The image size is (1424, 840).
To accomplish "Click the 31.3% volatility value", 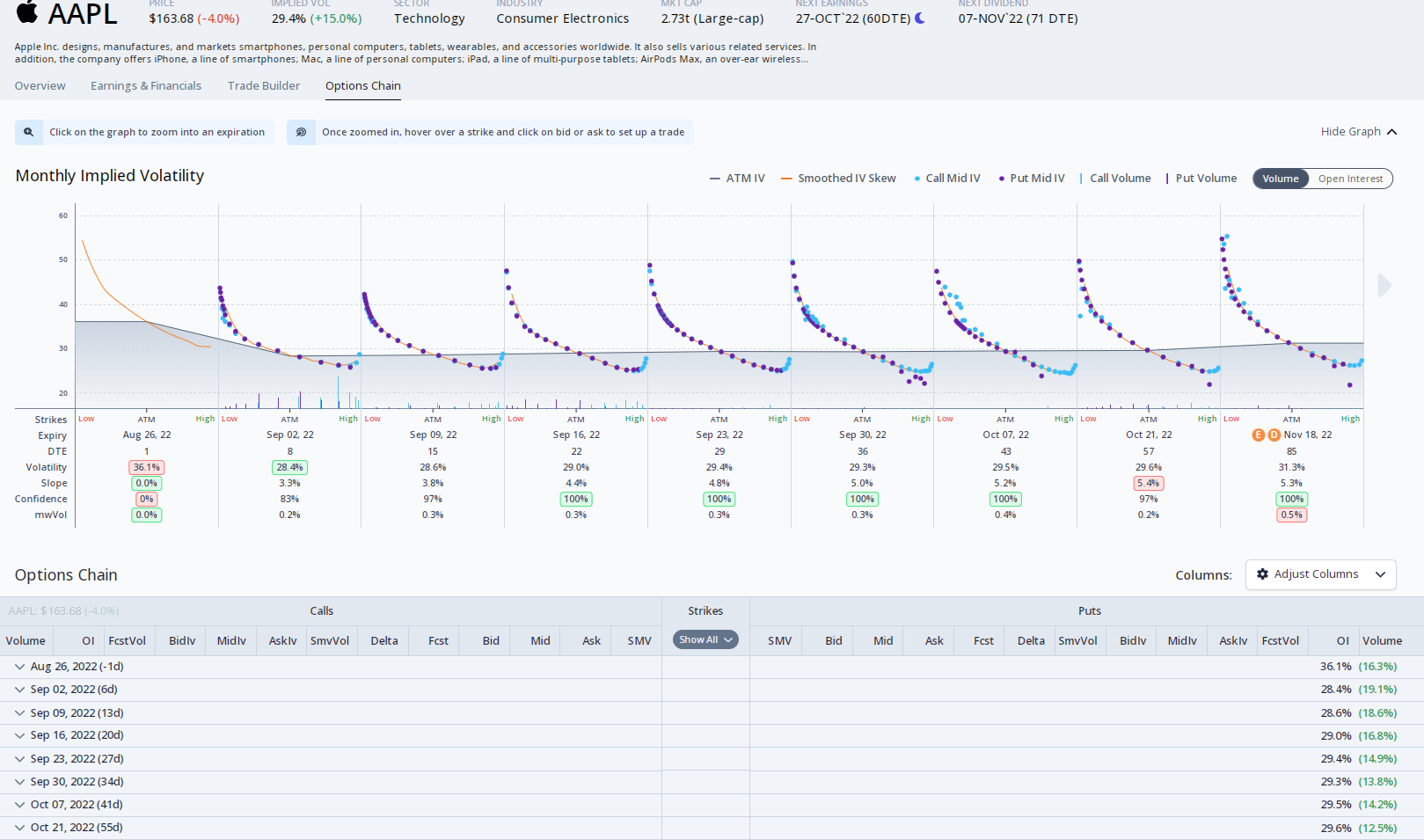I will point(1291,467).
